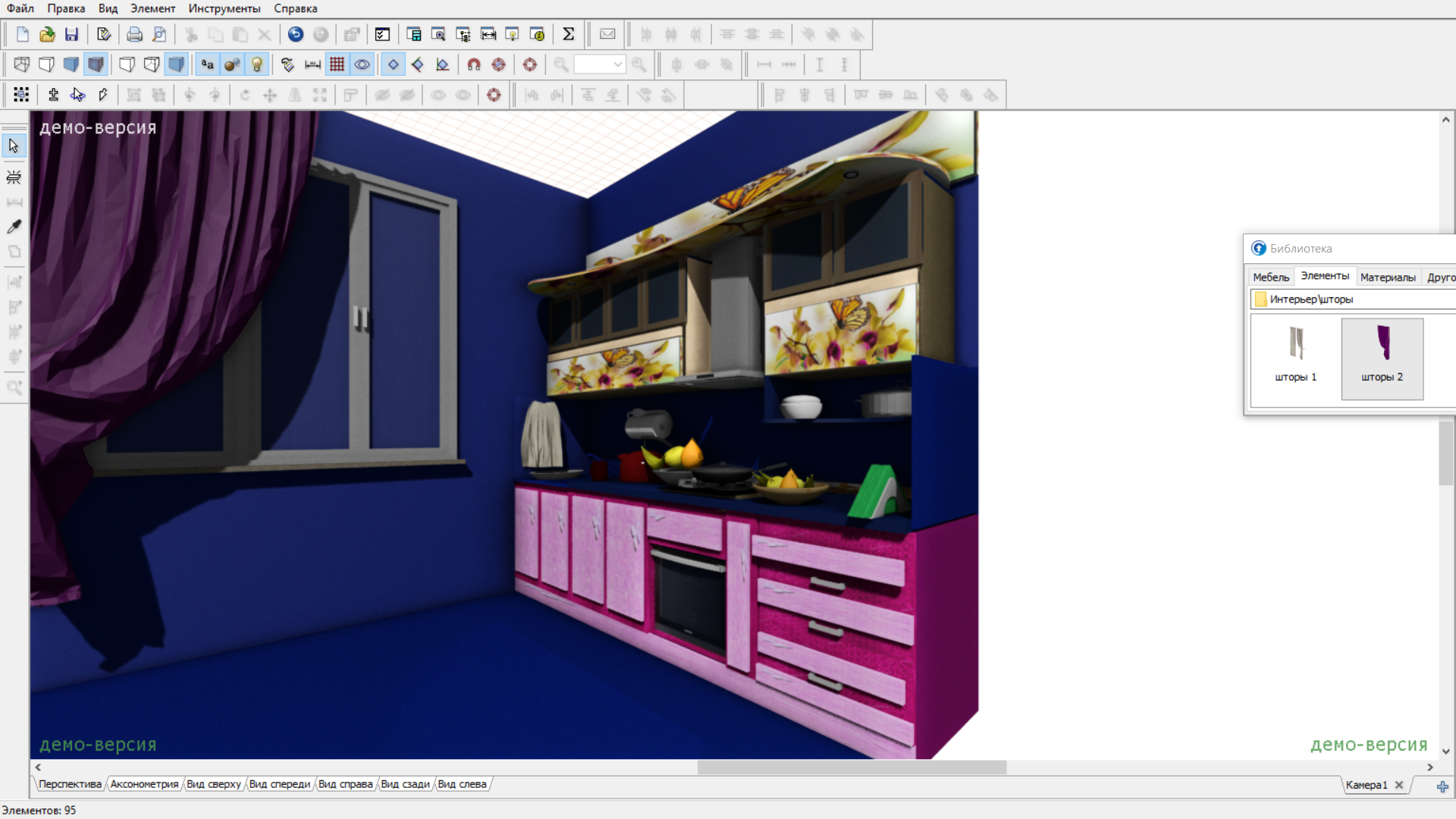
Task: Choose the move-with-cursor arrow tool
Action: click(77, 95)
